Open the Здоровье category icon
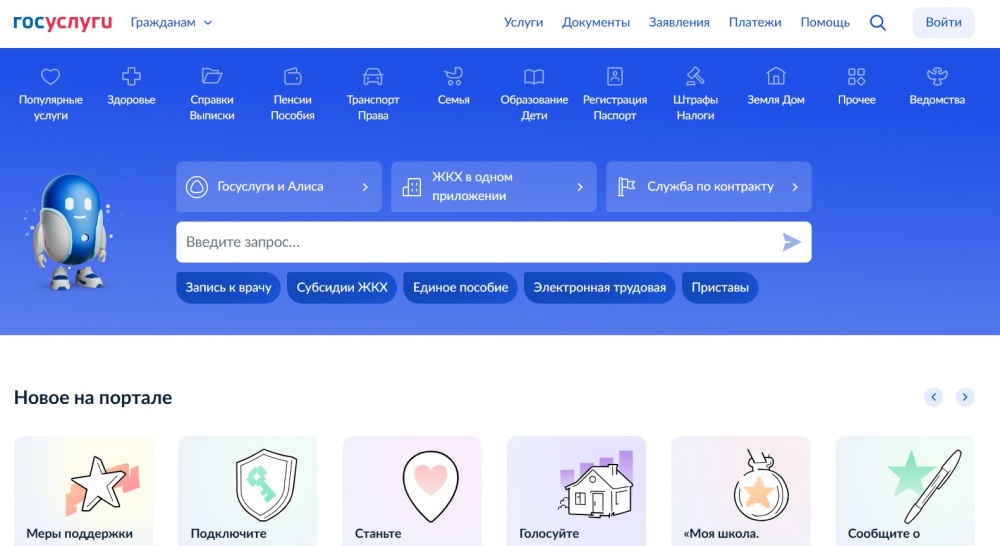The image size is (1000, 546). 131,77
